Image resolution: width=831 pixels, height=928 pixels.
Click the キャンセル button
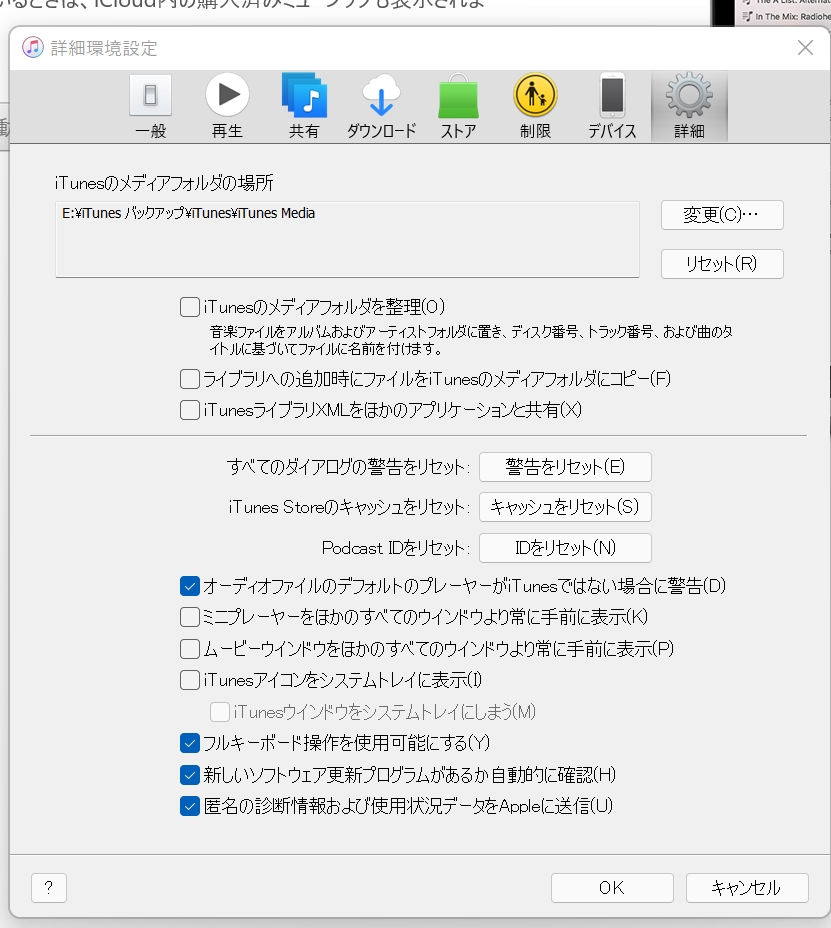pyautogui.click(x=747, y=888)
